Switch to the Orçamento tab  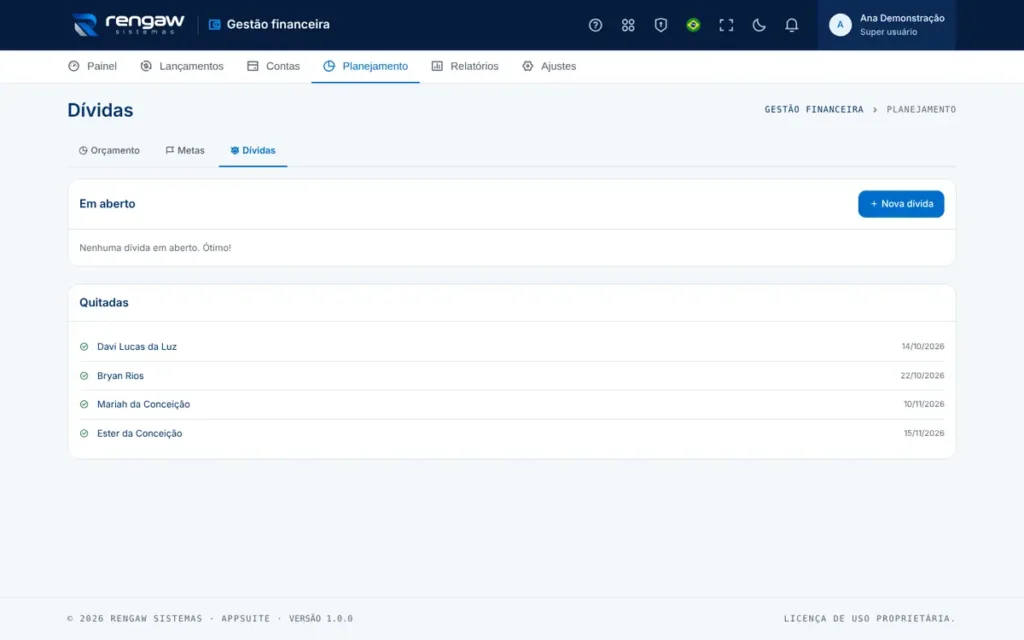tap(109, 150)
